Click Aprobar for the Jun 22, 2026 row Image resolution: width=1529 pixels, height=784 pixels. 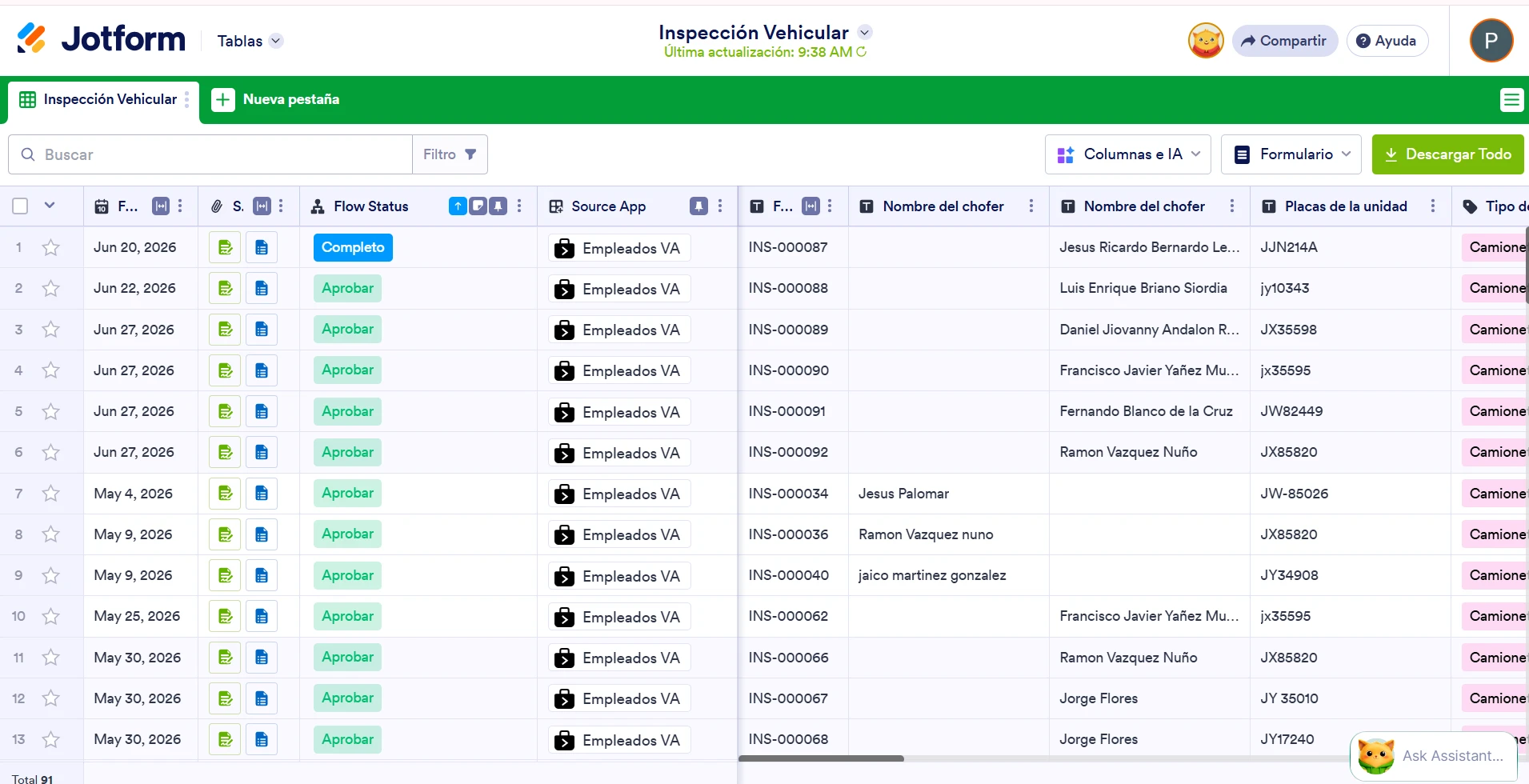(x=347, y=289)
